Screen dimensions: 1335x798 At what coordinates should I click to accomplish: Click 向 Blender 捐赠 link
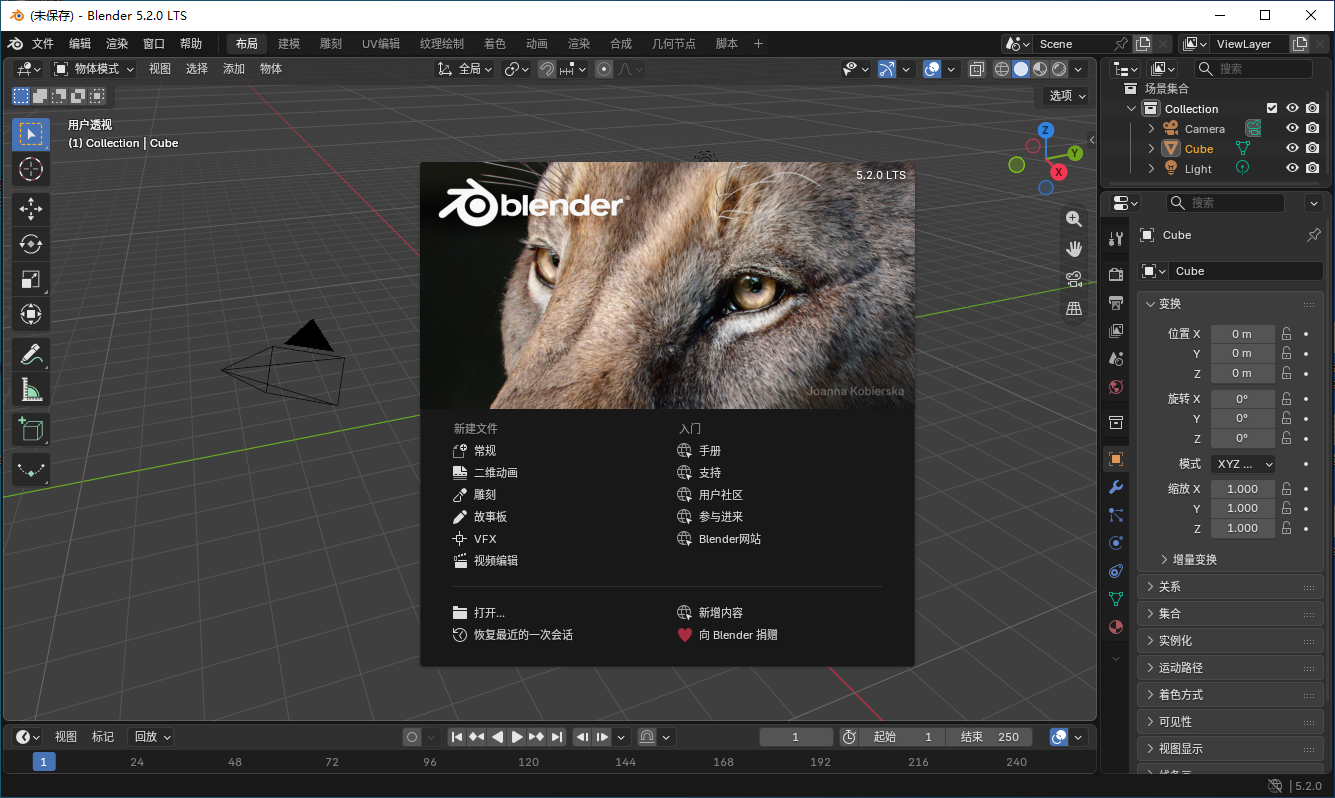727,635
